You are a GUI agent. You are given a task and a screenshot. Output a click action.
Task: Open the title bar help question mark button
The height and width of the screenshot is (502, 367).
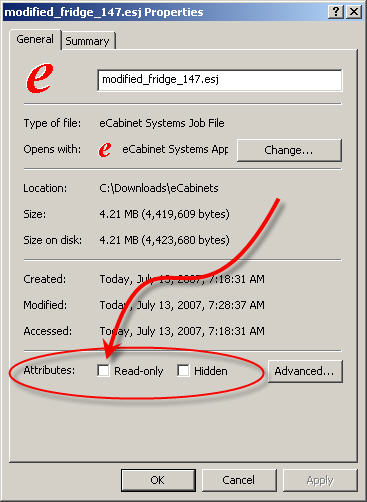335,12
